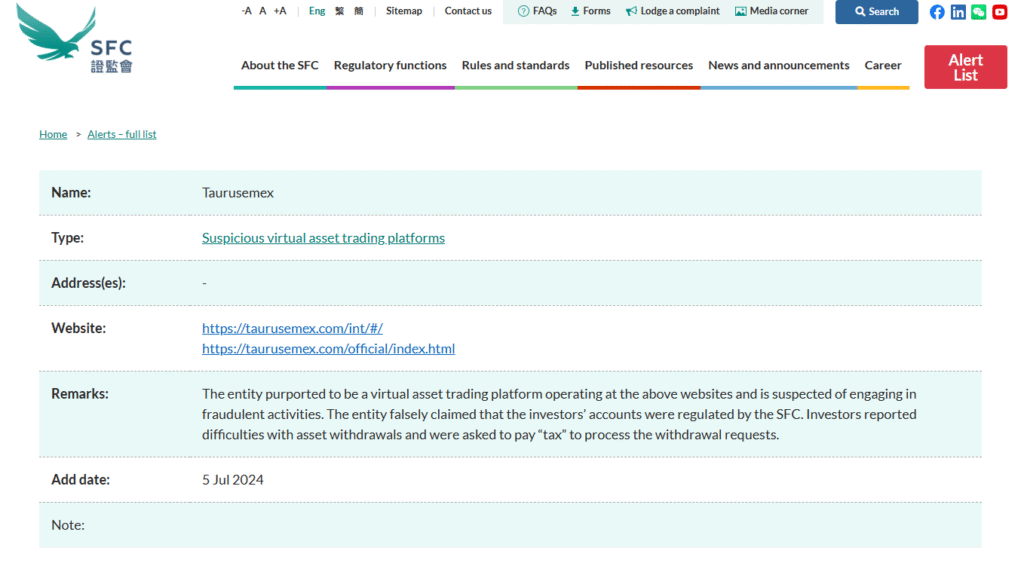Open Suspicious virtual asset trading platforms link
Screen dimensions: 1024x584
pyautogui.click(x=323, y=238)
